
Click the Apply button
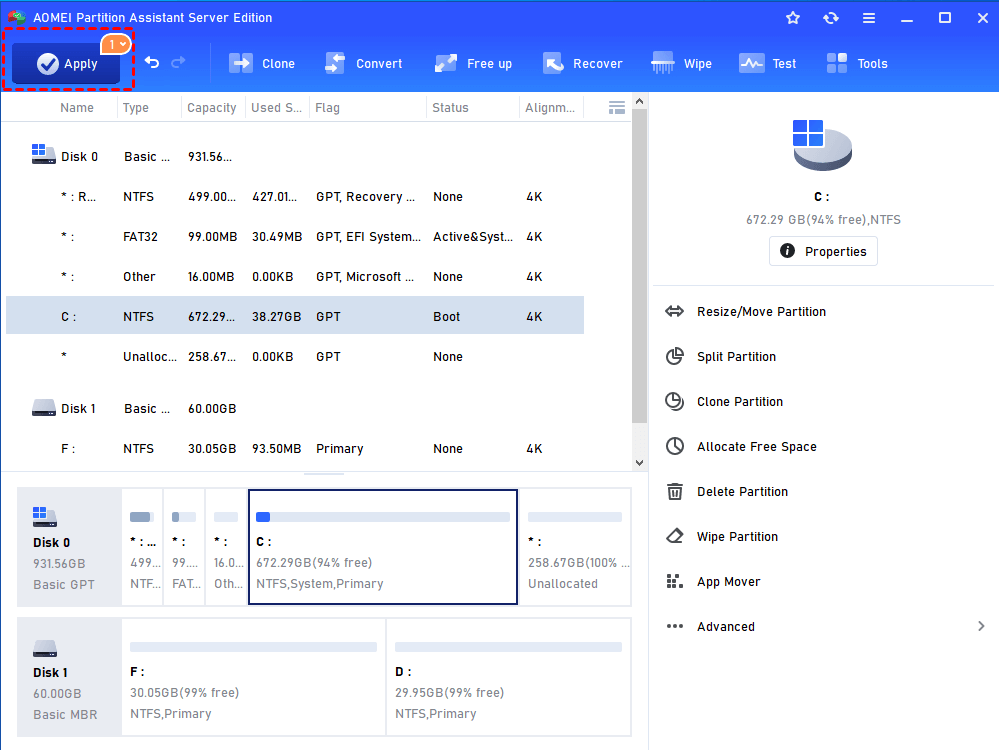pyautogui.click(x=66, y=63)
